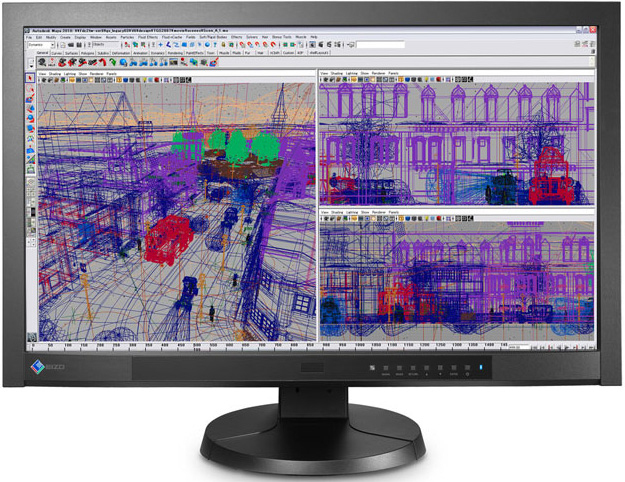Screen dimensions: 625x482
Task: Open the Renderer menu of the top-right panel
Action: pyautogui.click(x=378, y=73)
